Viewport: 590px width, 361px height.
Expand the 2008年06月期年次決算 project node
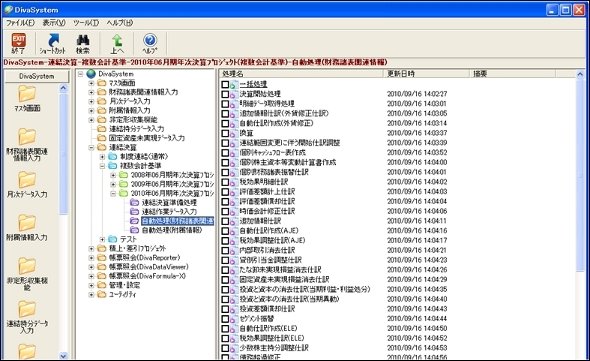pyautogui.click(x=113, y=175)
